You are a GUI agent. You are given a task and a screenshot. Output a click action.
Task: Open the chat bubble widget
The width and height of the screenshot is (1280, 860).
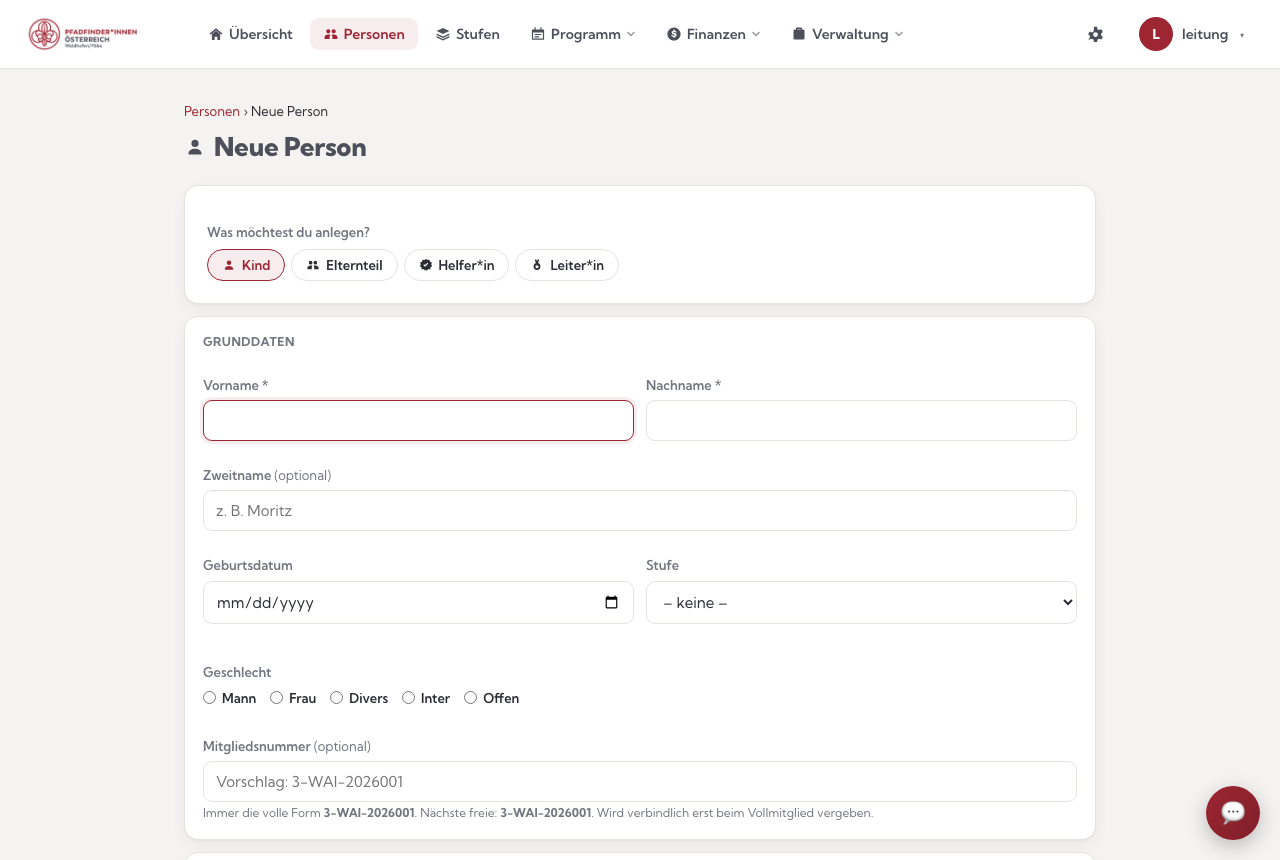[x=1232, y=812]
